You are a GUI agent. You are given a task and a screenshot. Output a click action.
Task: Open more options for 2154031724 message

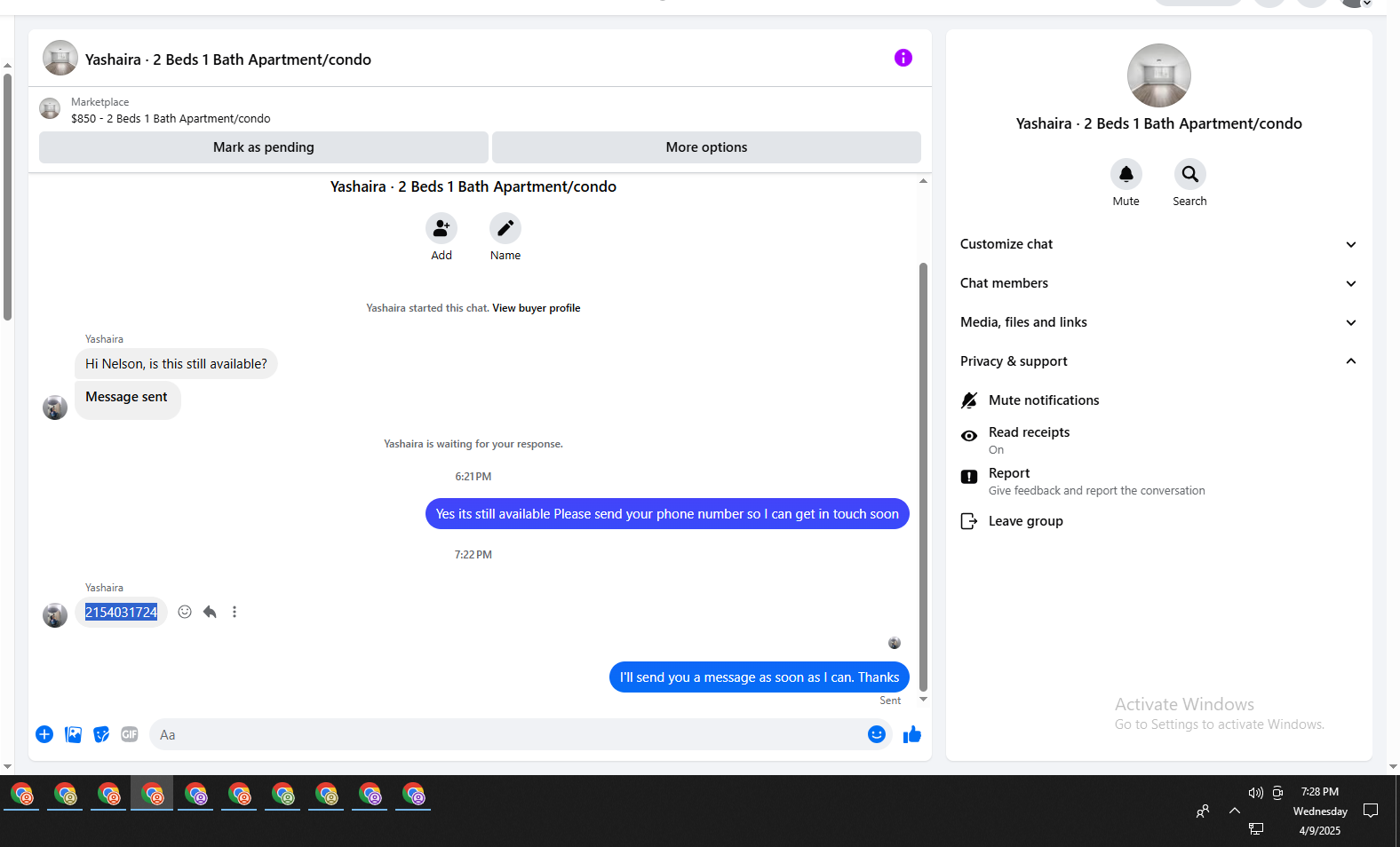click(x=235, y=612)
